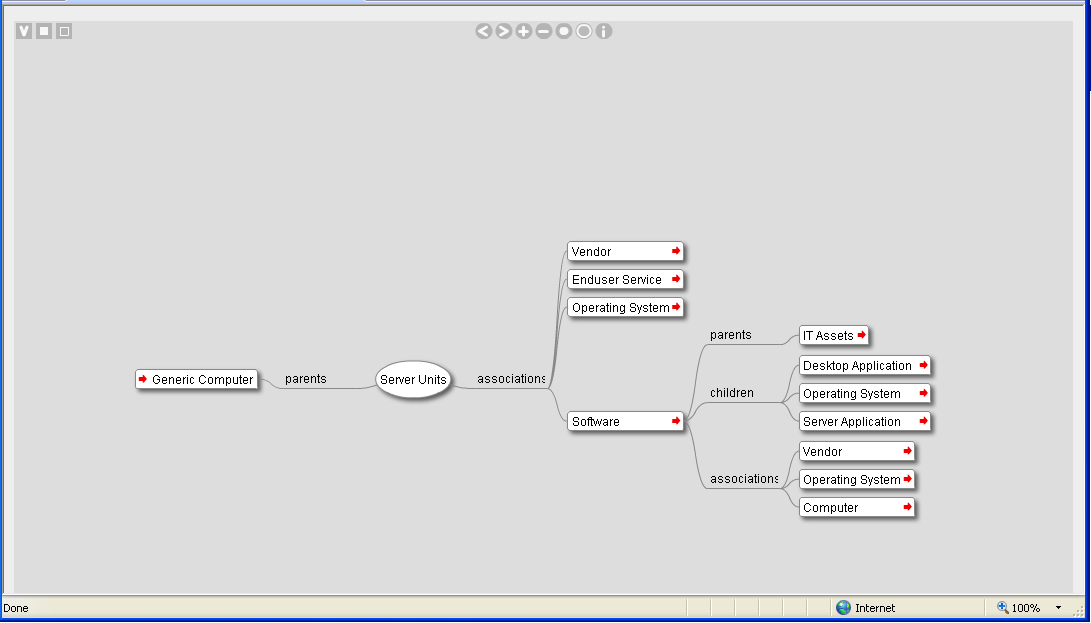Click the hollow circle toolbar icon
This screenshot has width=1091, height=623.
584,31
